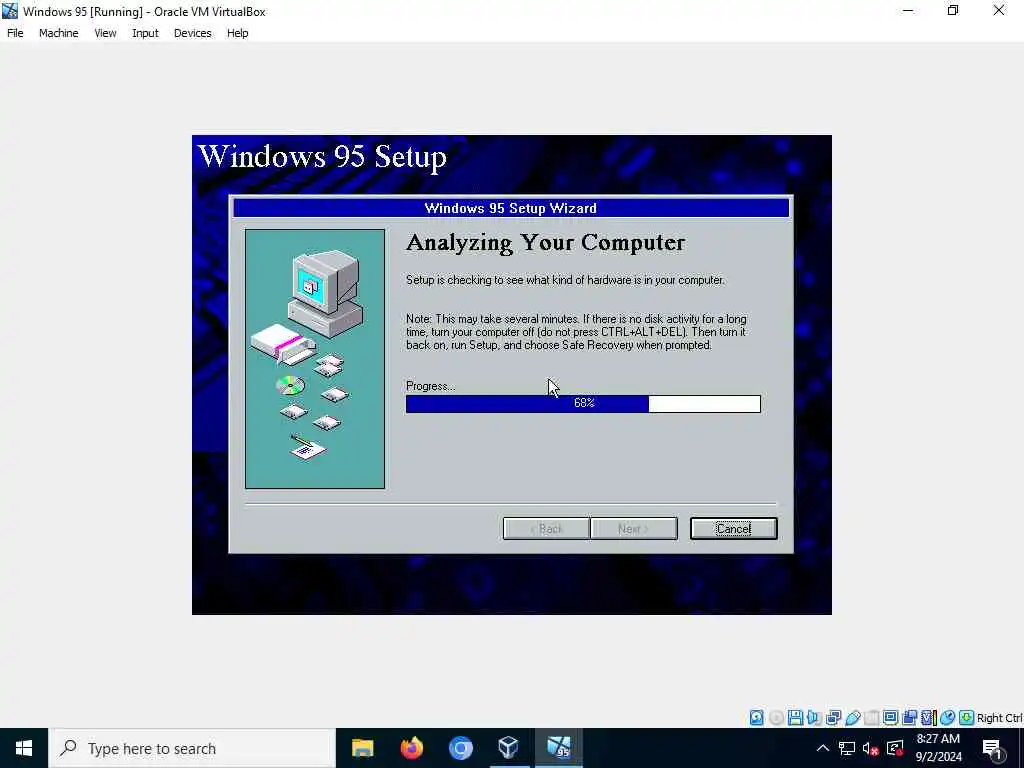Minimize the VirtualBox window
The height and width of the screenshot is (768, 1024).
tap(908, 10)
